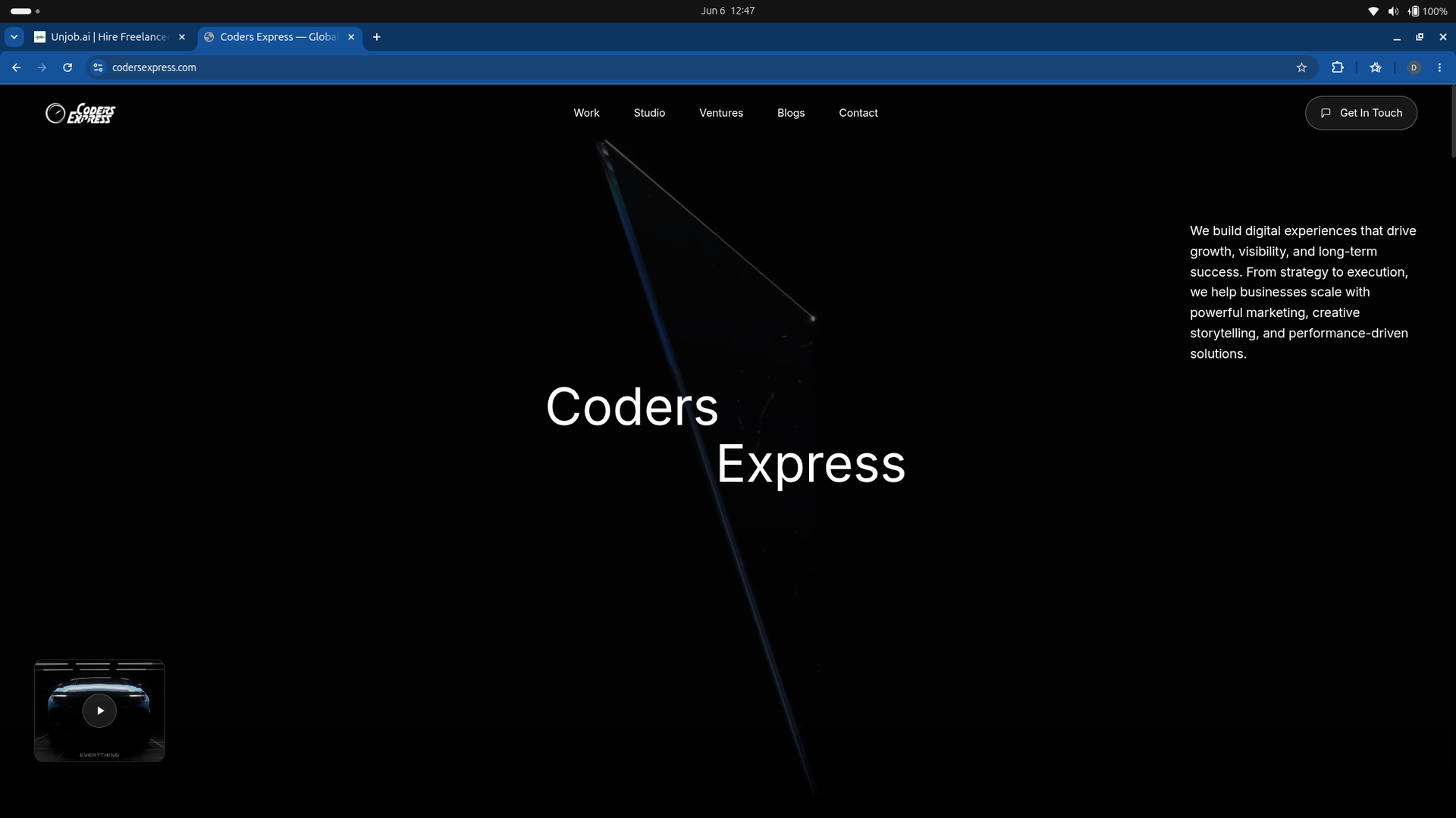Open the Work page

pyautogui.click(x=586, y=113)
